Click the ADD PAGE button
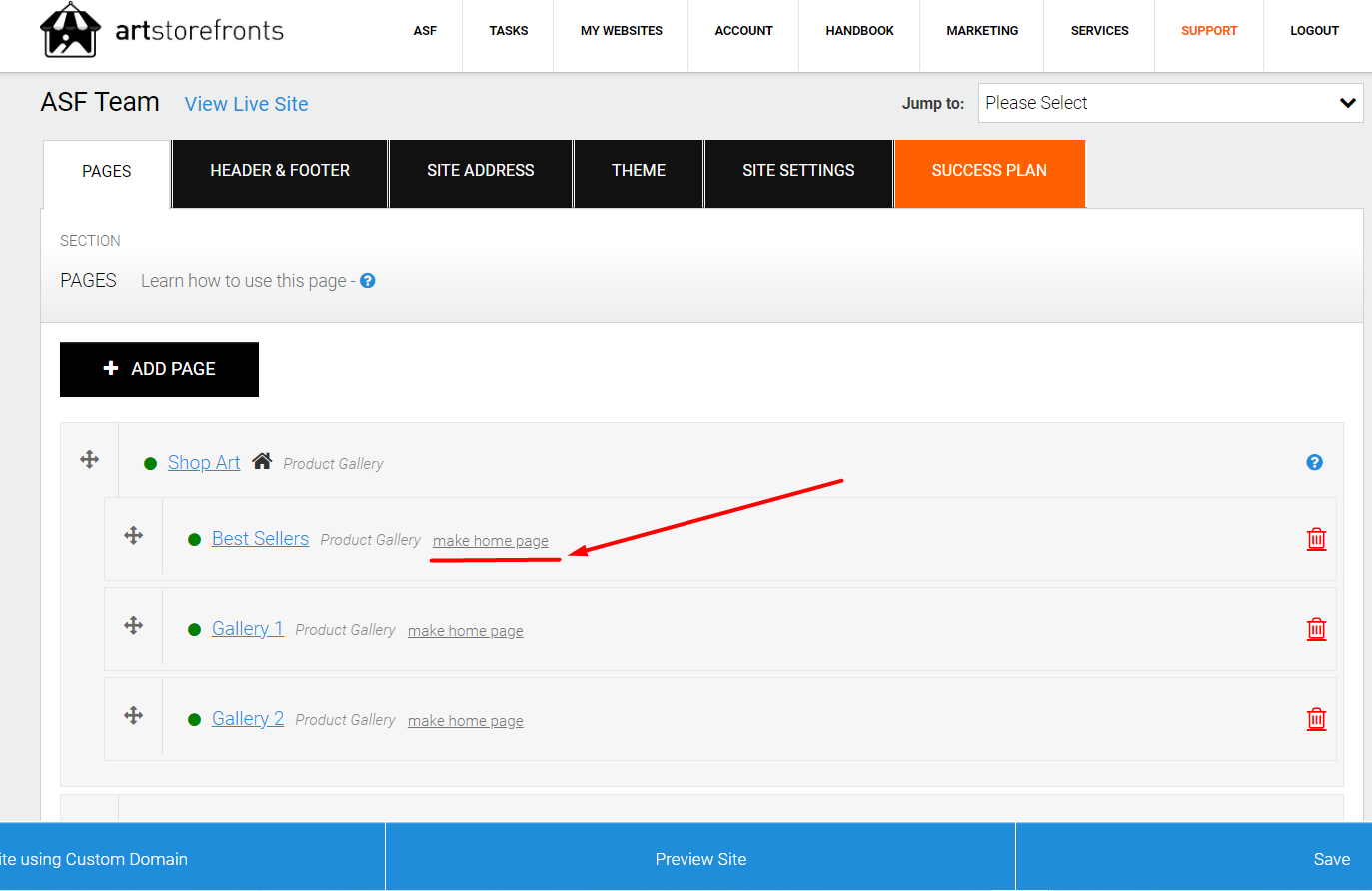This screenshot has width=1372, height=891. pyautogui.click(x=159, y=369)
